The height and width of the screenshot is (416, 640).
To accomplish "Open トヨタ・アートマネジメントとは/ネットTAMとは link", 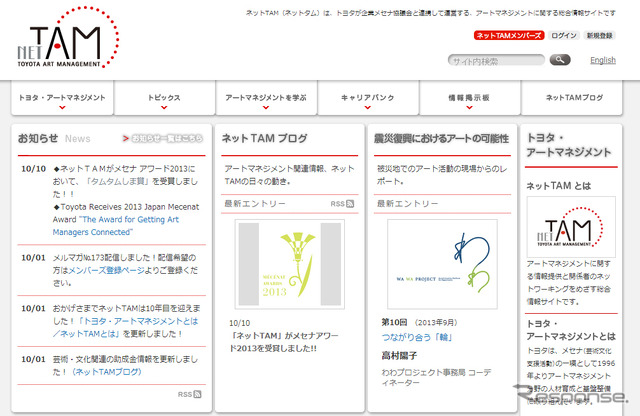I will tap(126, 327).
